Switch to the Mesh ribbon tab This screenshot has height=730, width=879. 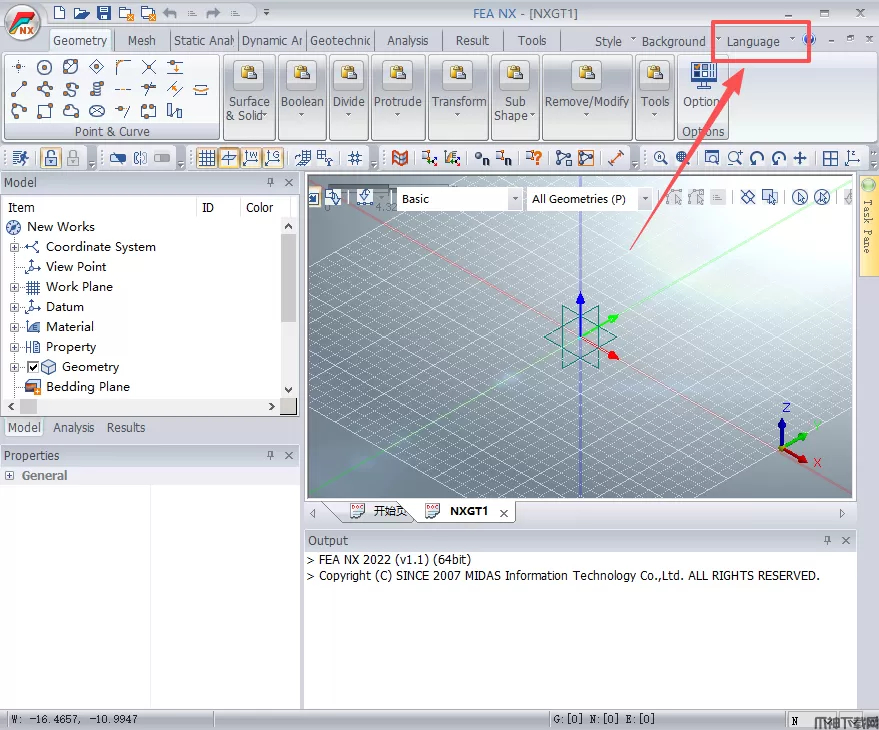(x=141, y=41)
